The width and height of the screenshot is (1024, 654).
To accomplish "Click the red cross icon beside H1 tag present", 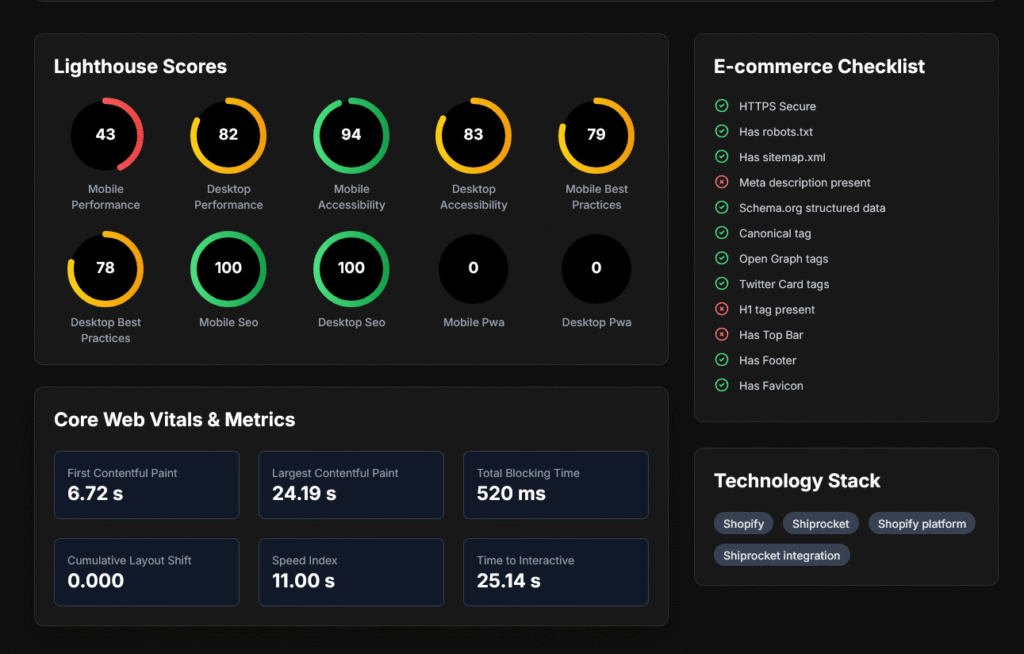I will pyautogui.click(x=721, y=309).
